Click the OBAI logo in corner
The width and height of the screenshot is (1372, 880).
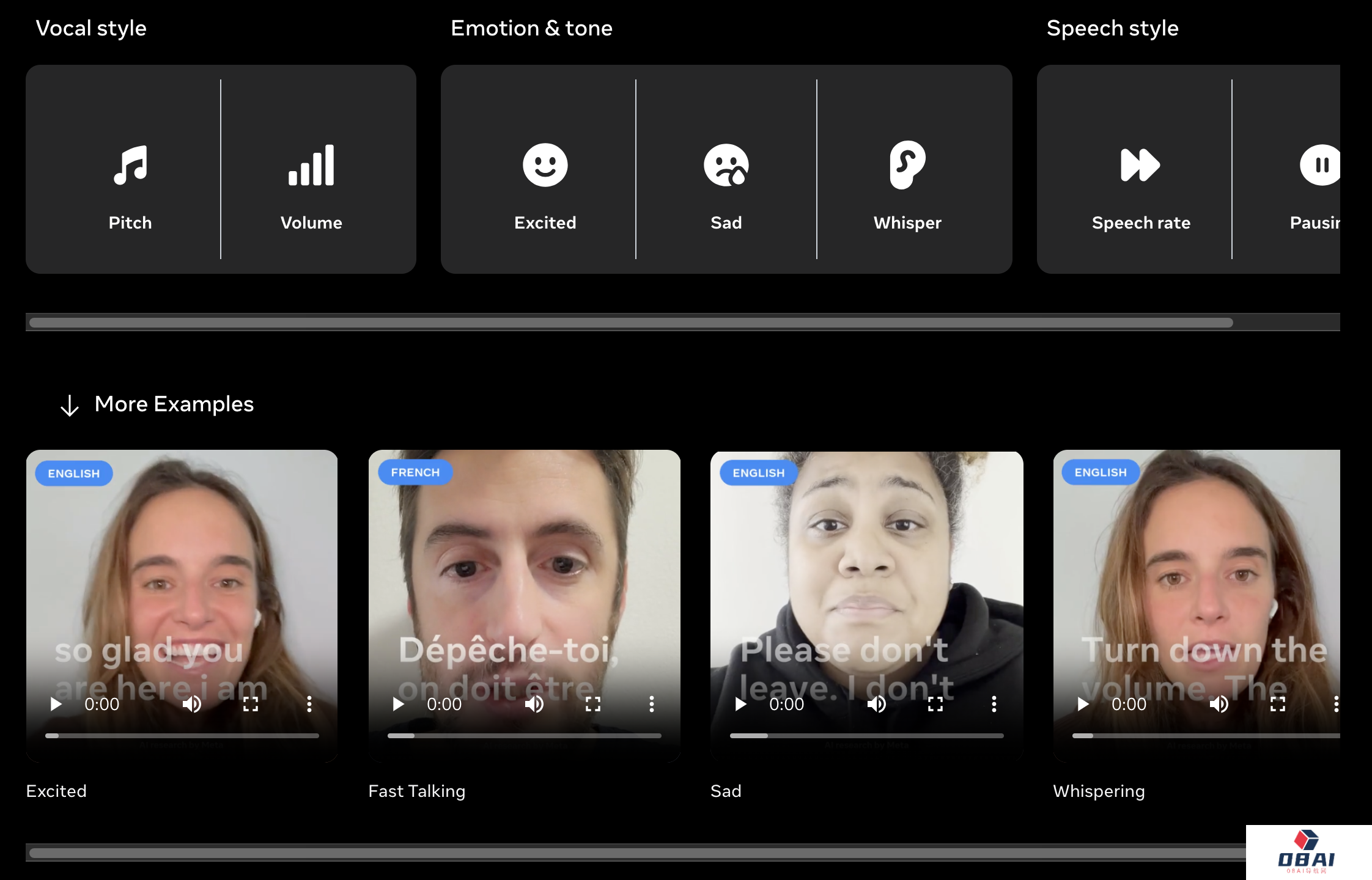click(x=1307, y=851)
